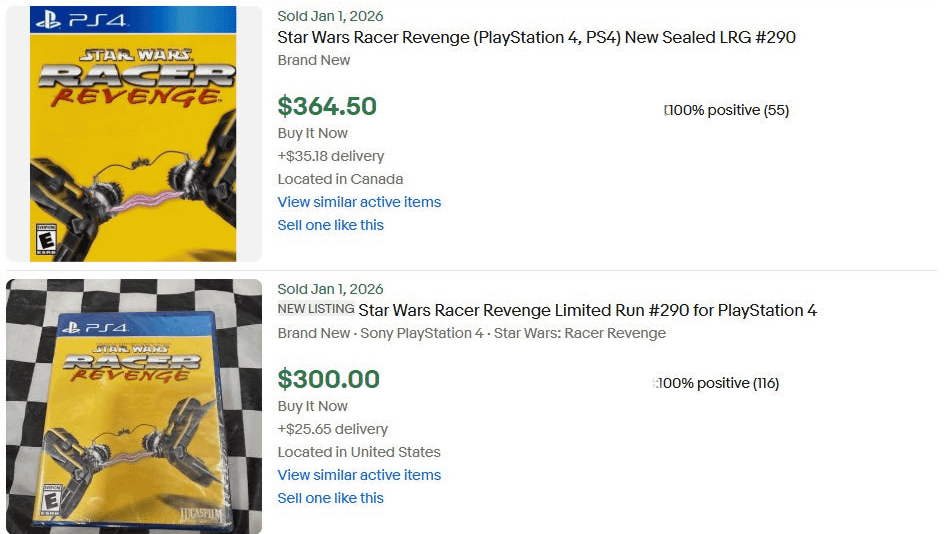Open the 'Limited Run #290 for PlayStation 4' listing title

click(587, 310)
